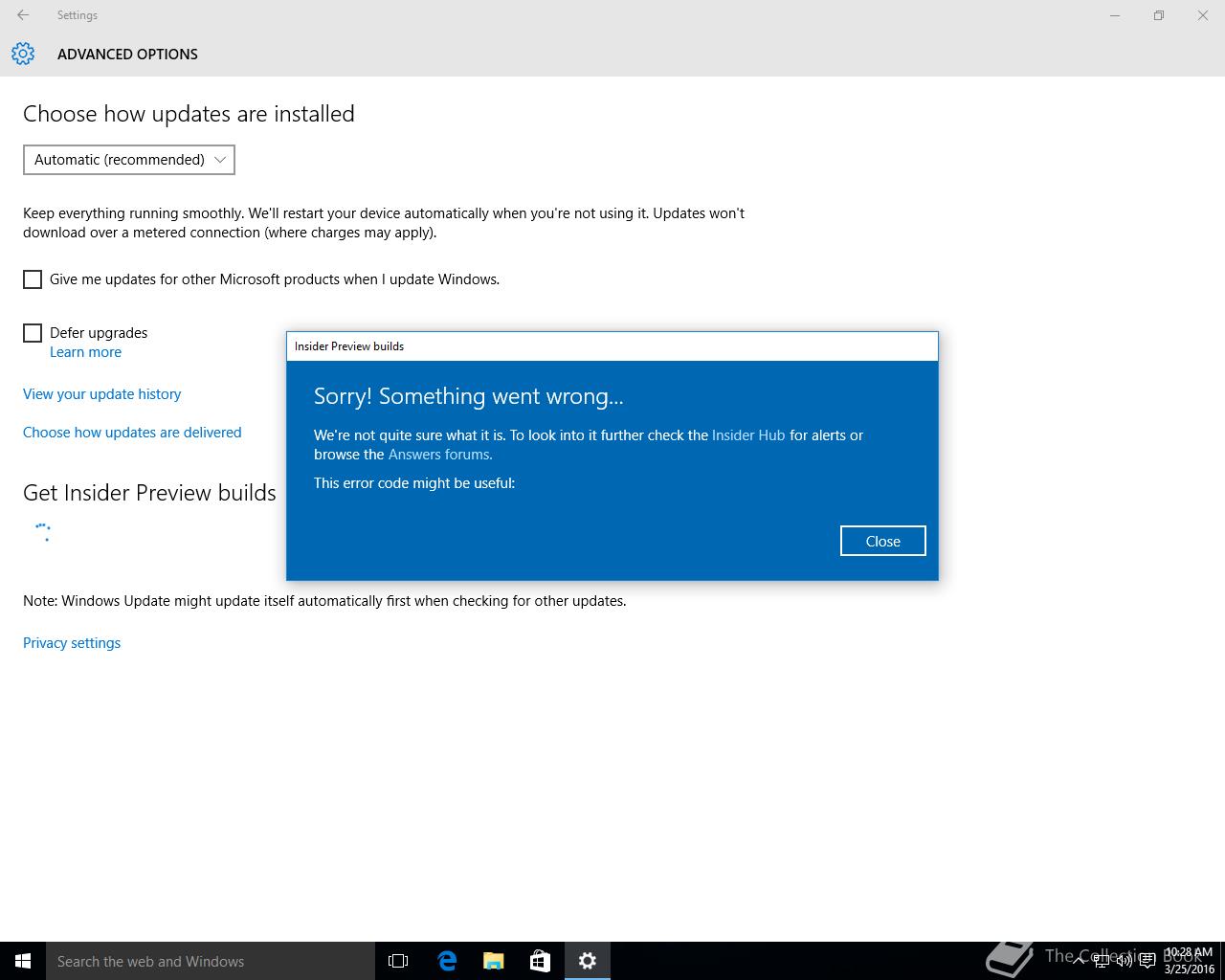The image size is (1225, 980).
Task: Click the Insider Hub link in dialog
Action: click(x=748, y=435)
